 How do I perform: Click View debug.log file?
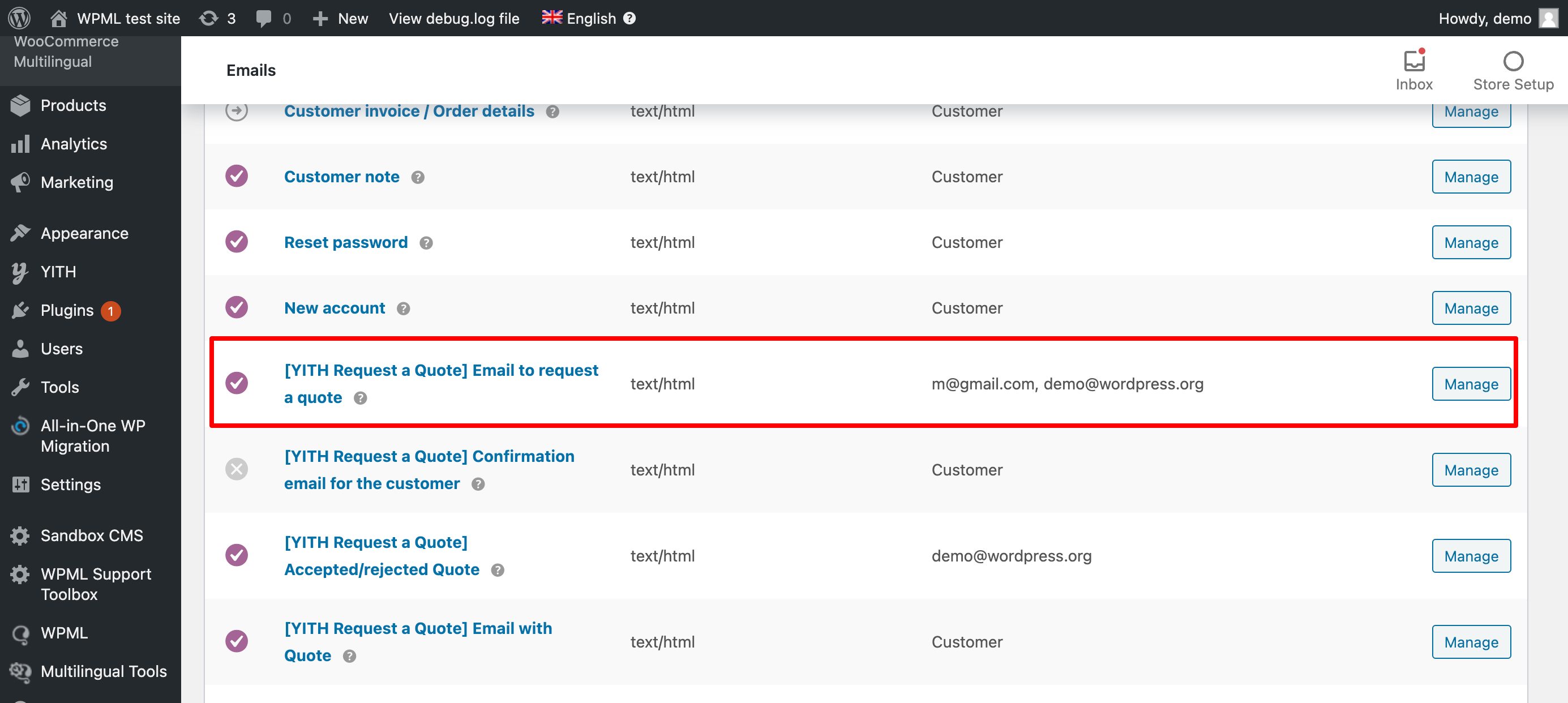click(x=454, y=18)
